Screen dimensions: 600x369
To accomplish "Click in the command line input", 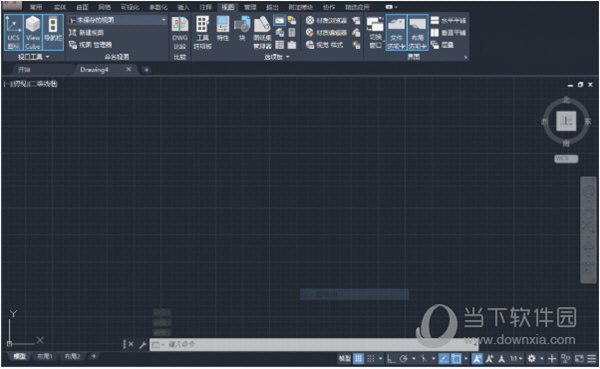I will pyautogui.click(x=314, y=345).
